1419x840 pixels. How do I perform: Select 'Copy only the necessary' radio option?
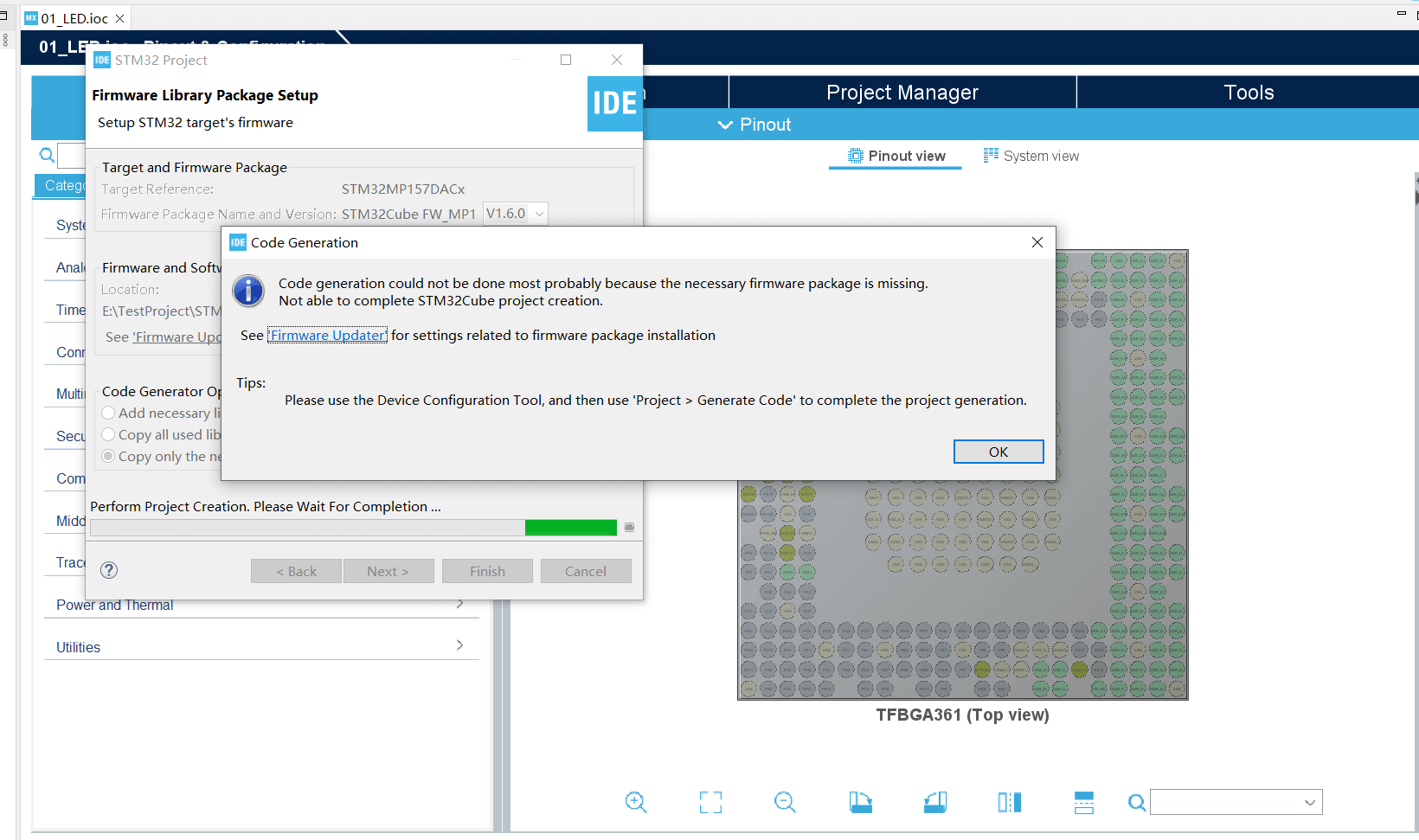coord(108,456)
